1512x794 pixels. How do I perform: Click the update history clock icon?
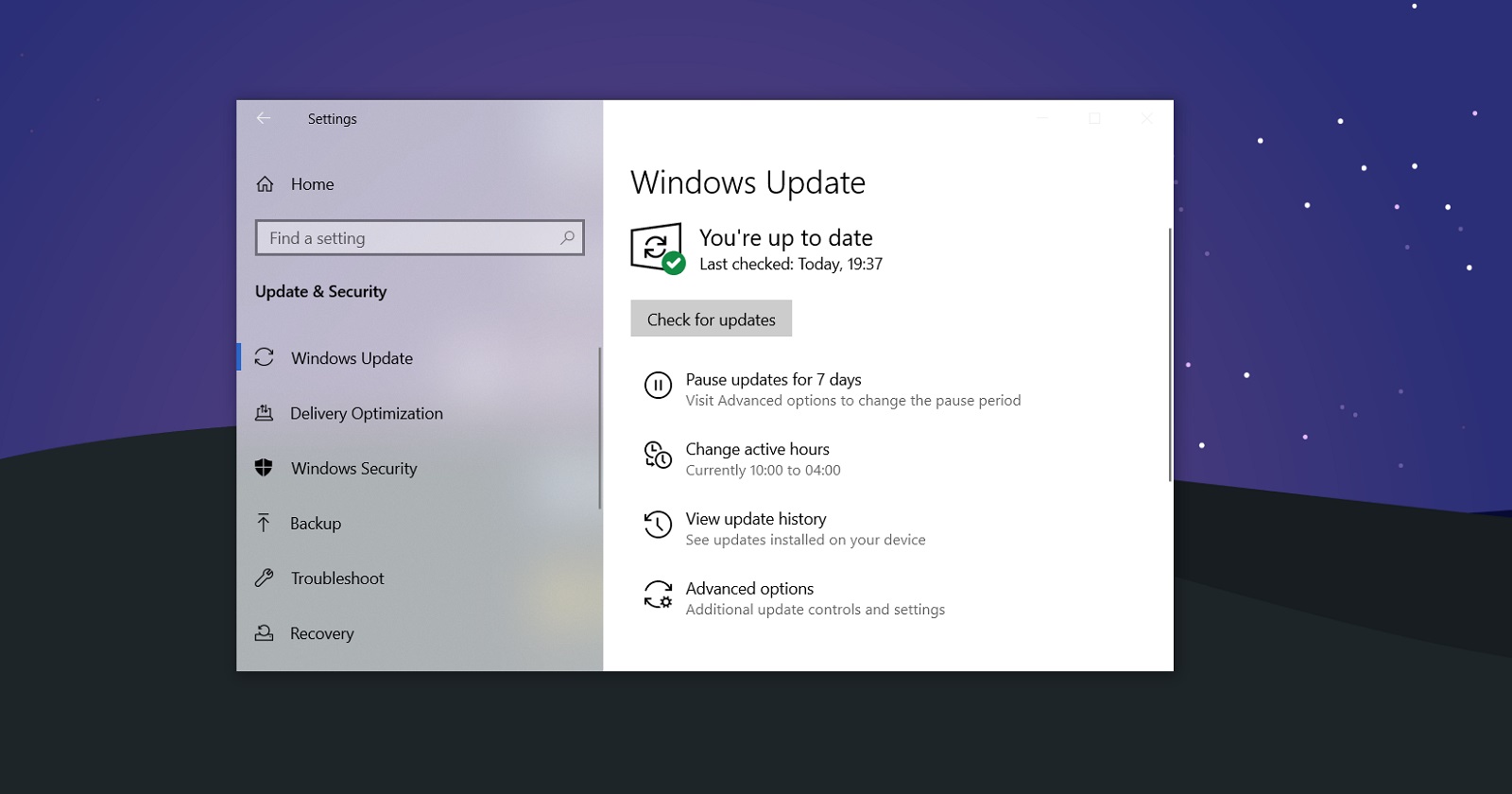[x=658, y=525]
